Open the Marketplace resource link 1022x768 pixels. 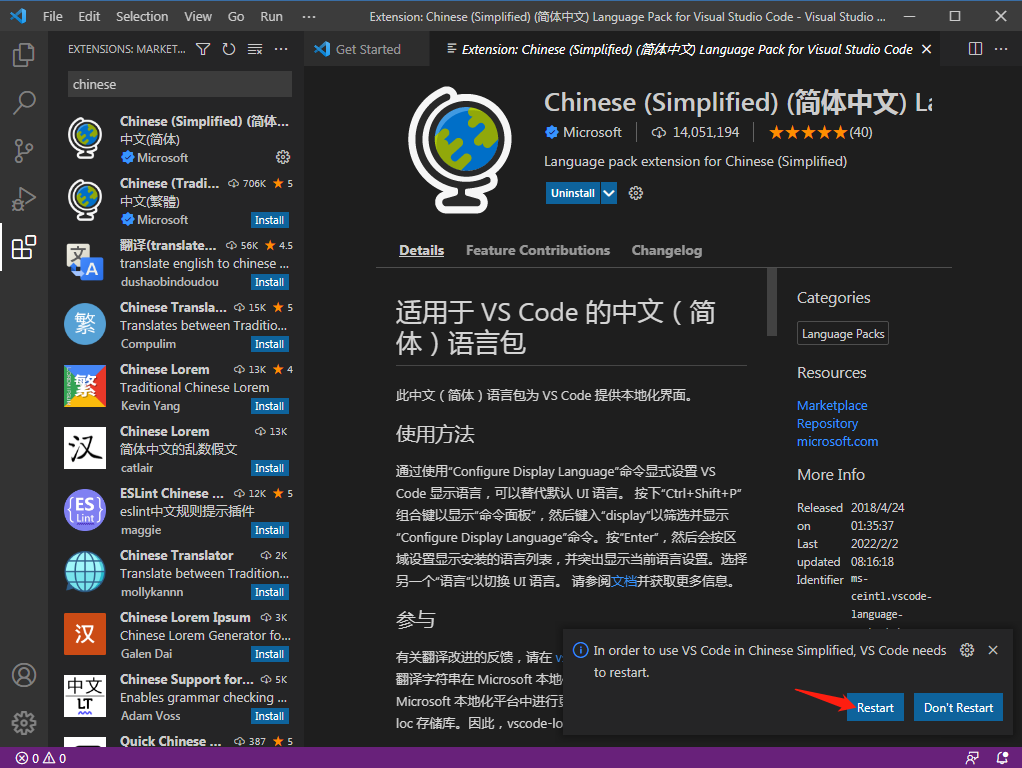(x=832, y=406)
